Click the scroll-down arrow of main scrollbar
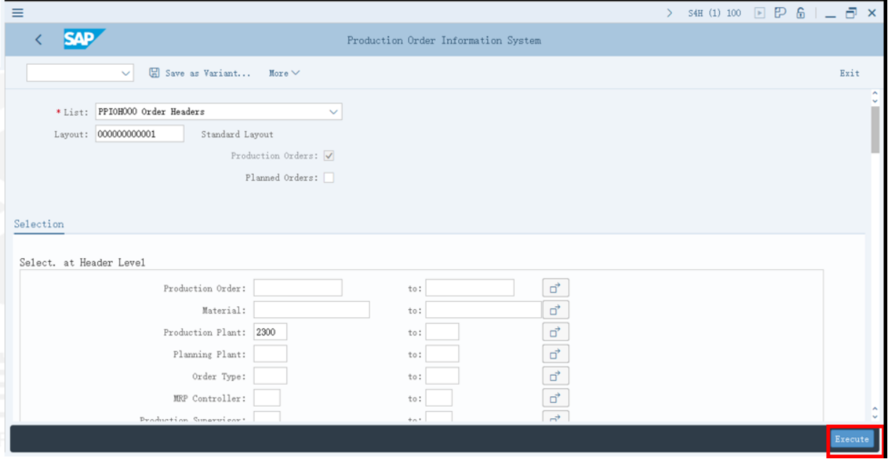 tap(875, 416)
